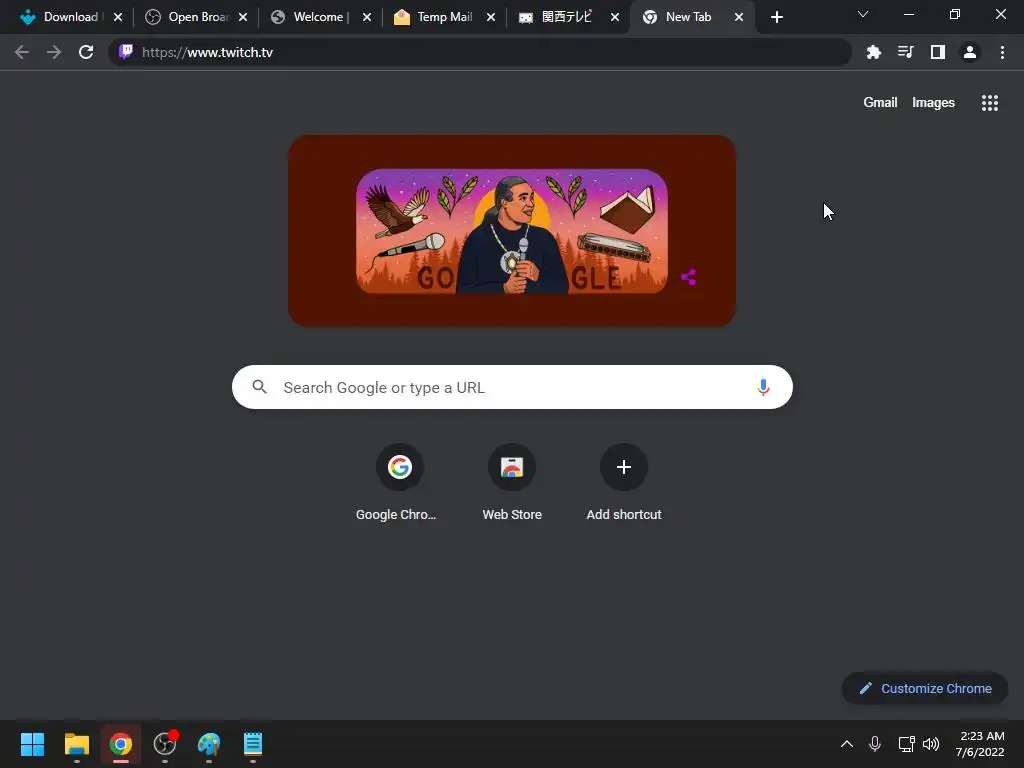Share the Google Doodle
1024x768 pixels.
coord(688,278)
